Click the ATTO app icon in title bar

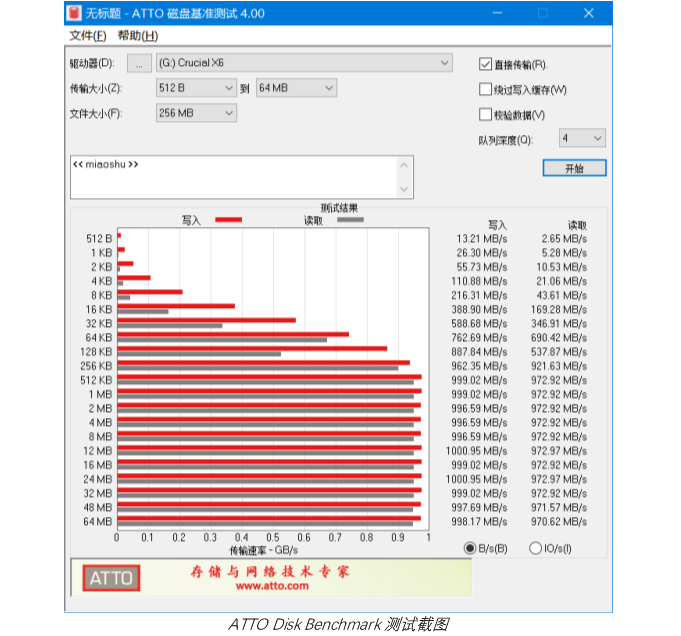74,13
